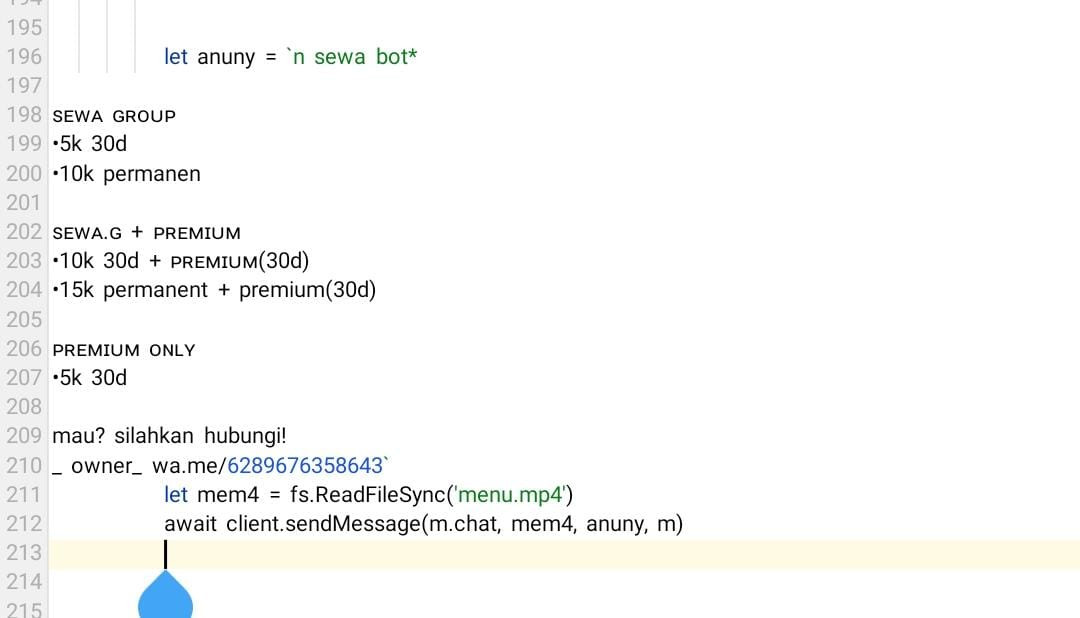The image size is (1080, 618).
Task: Click the 'wa.me/' text before number
Action: pyautogui.click(x=189, y=466)
